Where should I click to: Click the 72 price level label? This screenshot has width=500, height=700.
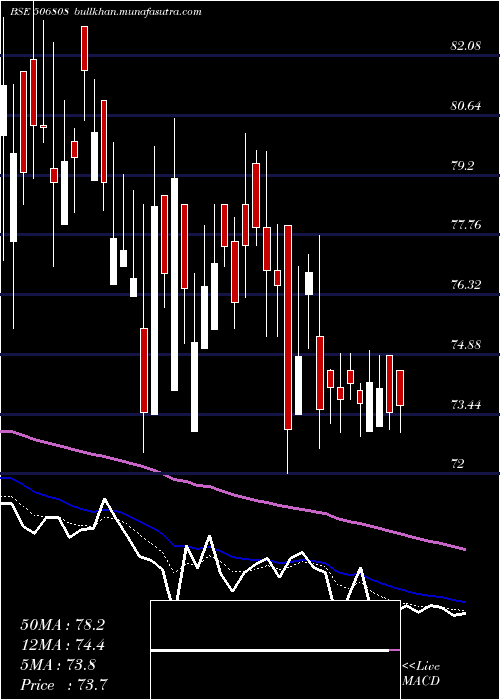pos(458,464)
